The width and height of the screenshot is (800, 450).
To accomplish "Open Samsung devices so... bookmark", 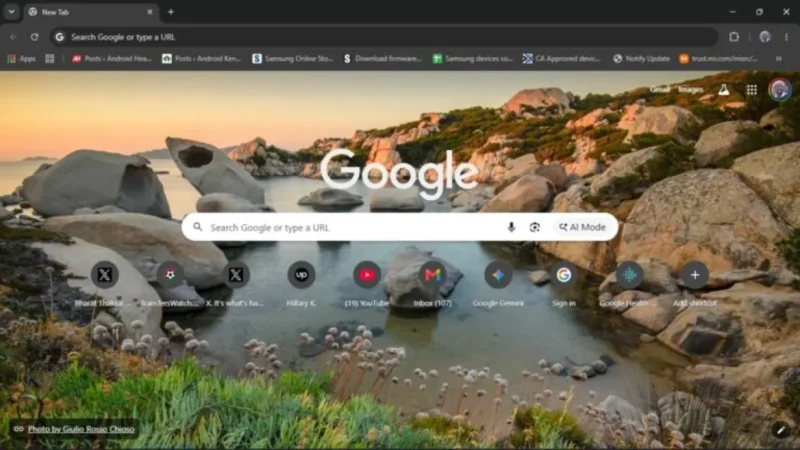I will (x=472, y=59).
